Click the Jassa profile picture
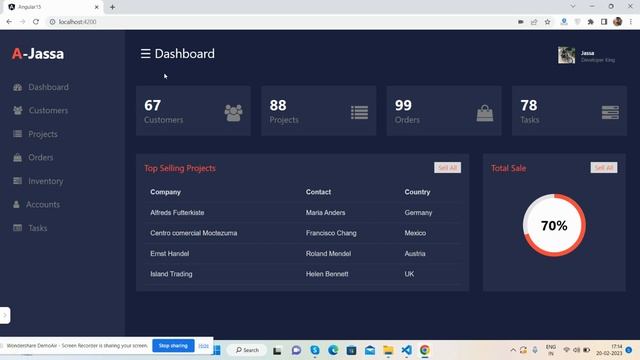 tap(567, 55)
